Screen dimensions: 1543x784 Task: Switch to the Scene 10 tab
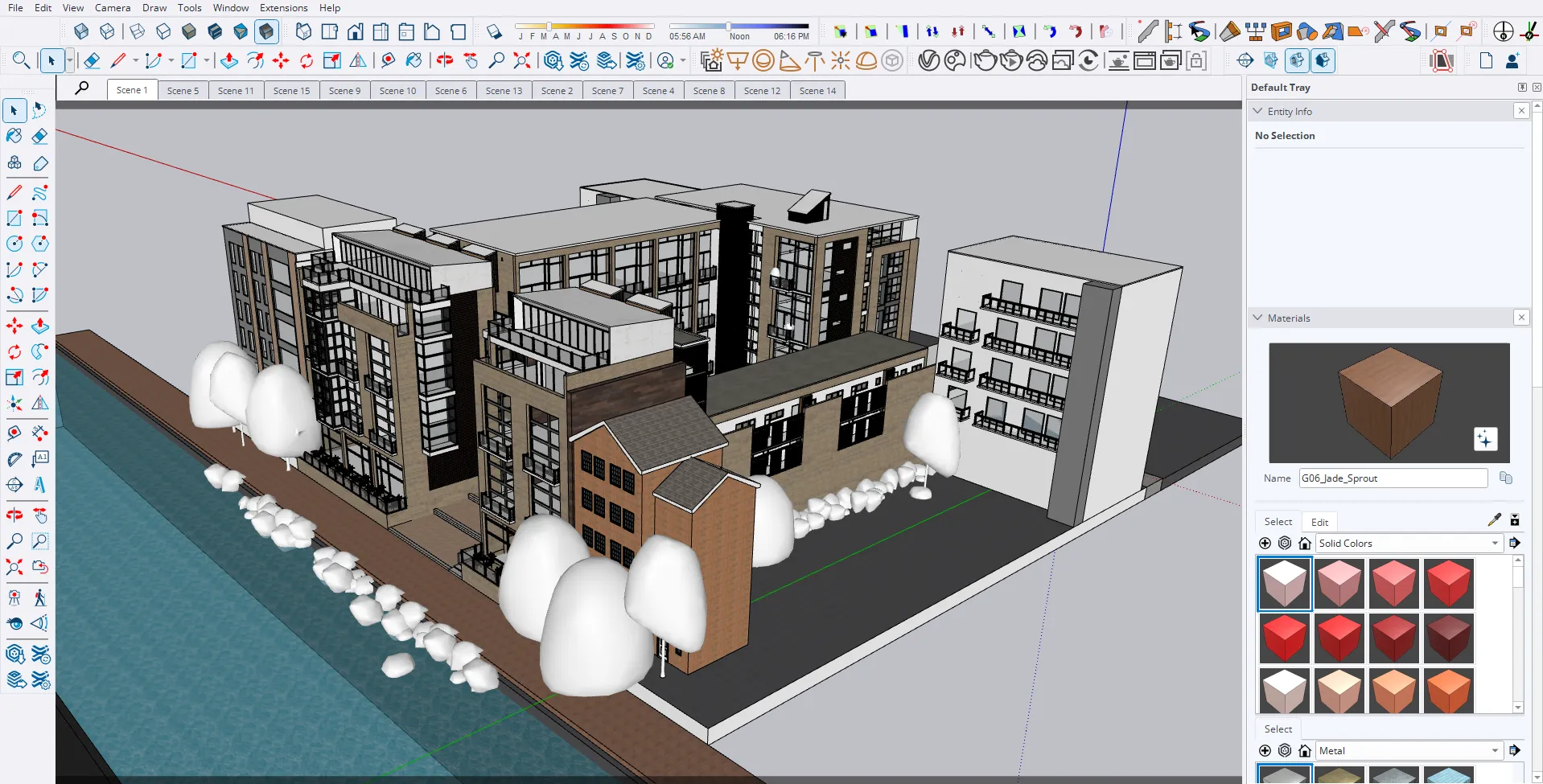pyautogui.click(x=397, y=91)
